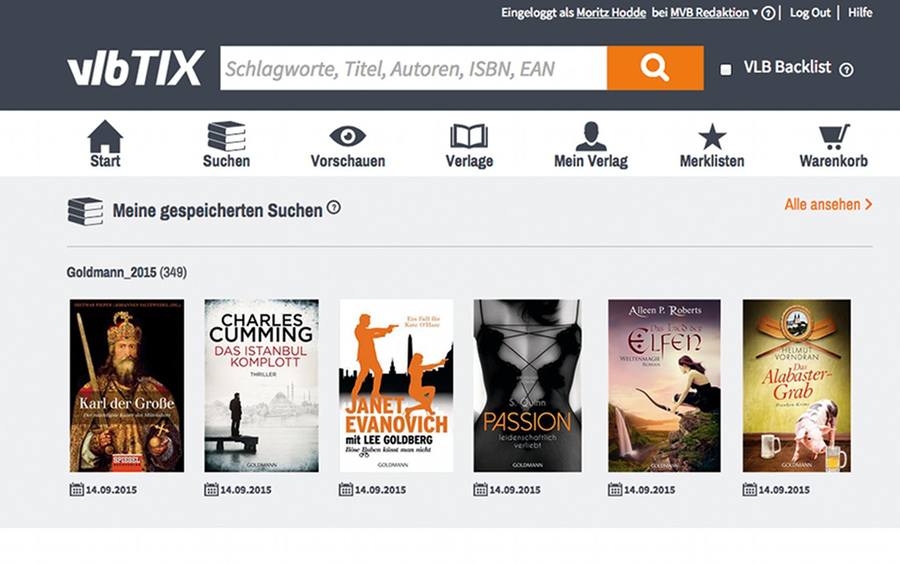
Task: Open help icon next to VLB Backlist
Action: pyautogui.click(x=846, y=69)
